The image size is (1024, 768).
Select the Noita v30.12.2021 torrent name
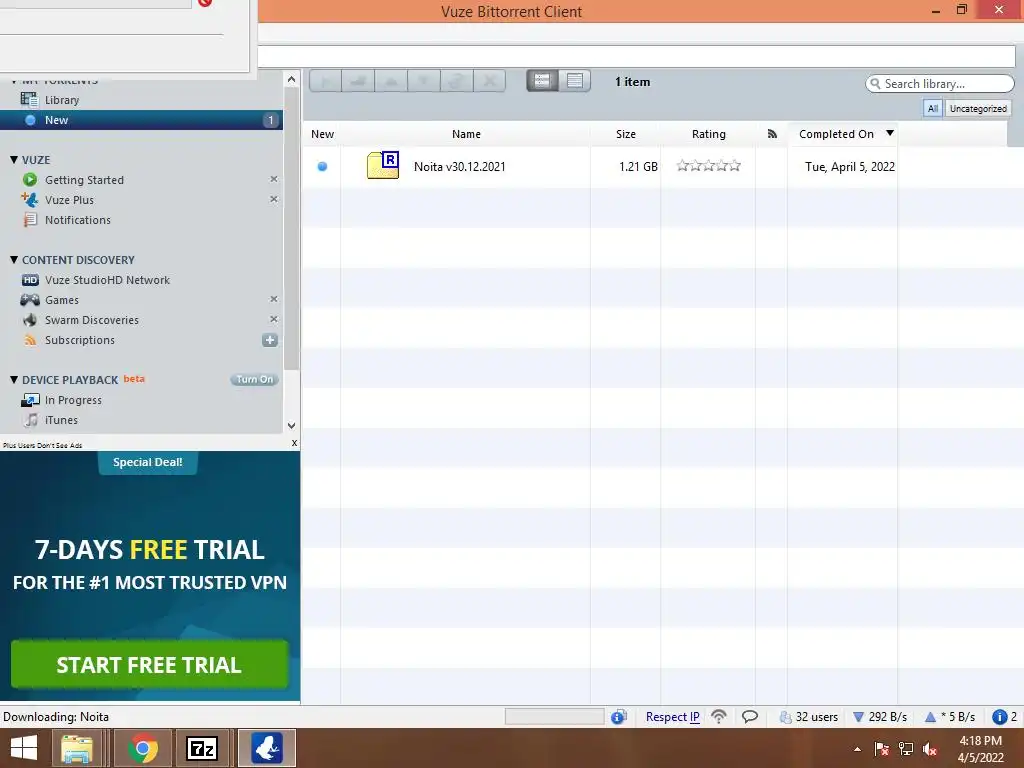click(x=460, y=167)
